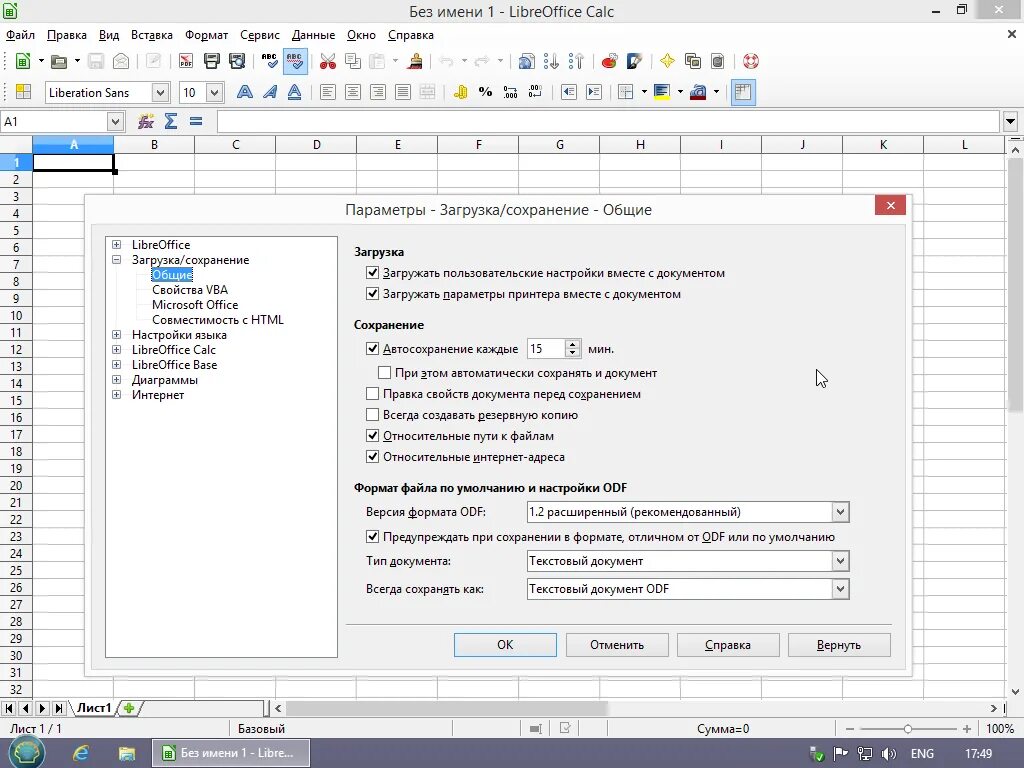Click the Name Box showing A1
Viewport: 1024px width, 768px height.
(55, 121)
